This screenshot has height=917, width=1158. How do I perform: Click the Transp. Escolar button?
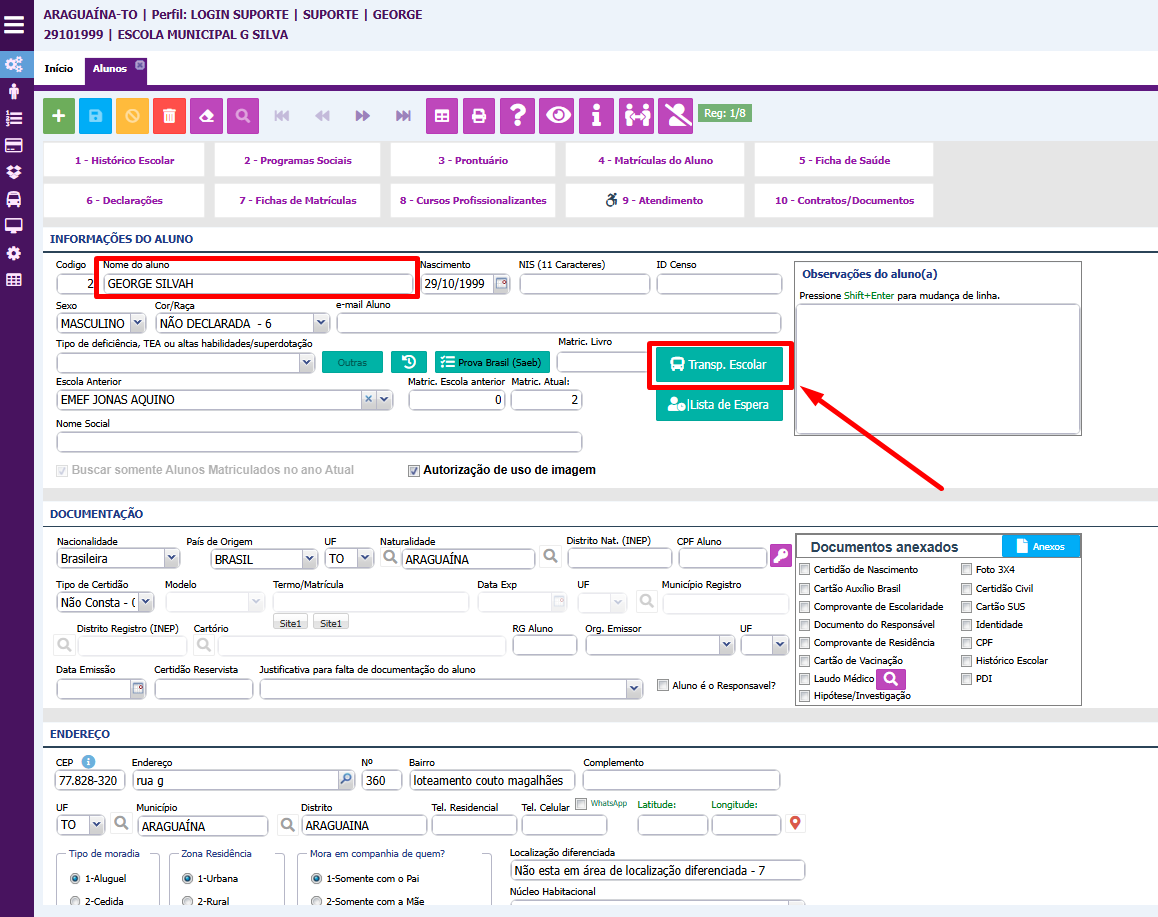(719, 365)
